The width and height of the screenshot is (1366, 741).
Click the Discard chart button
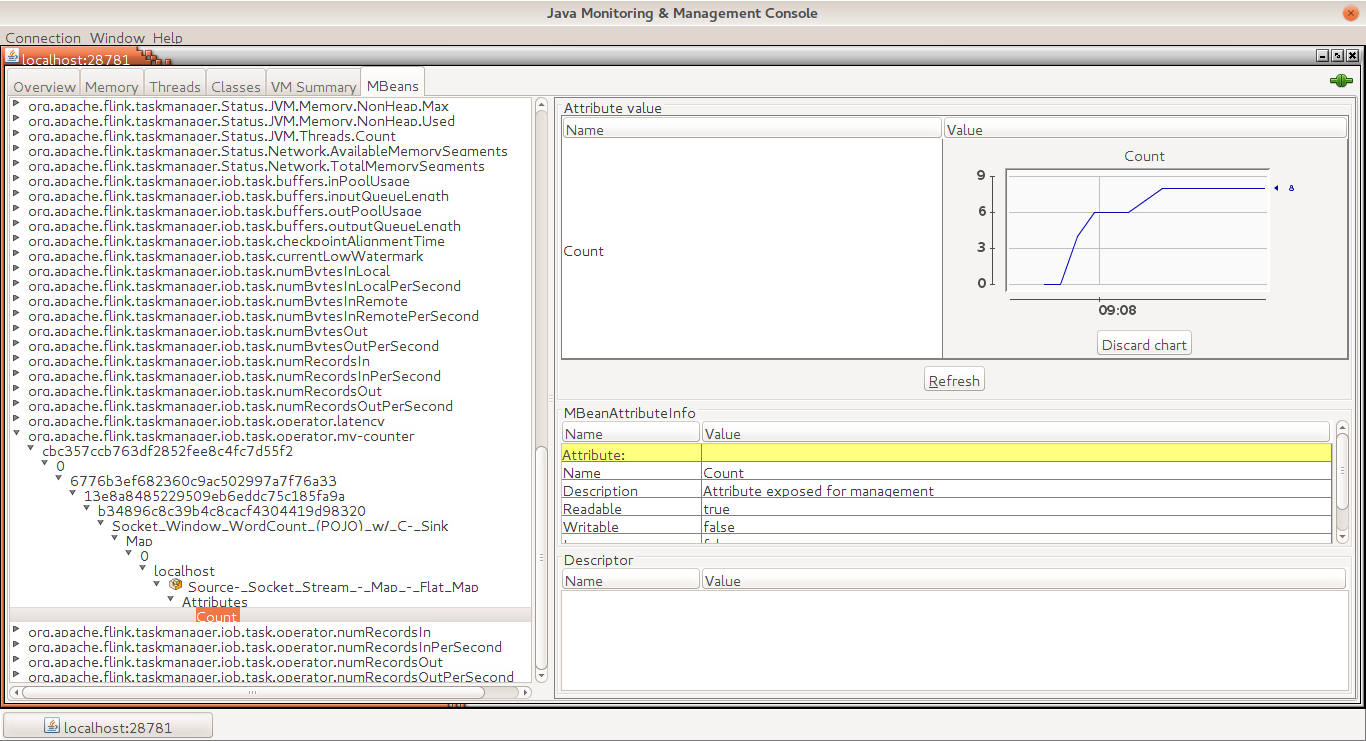(1144, 345)
